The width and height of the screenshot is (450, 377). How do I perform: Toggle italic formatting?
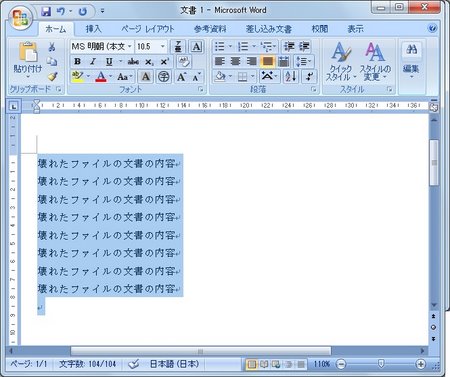click(93, 62)
